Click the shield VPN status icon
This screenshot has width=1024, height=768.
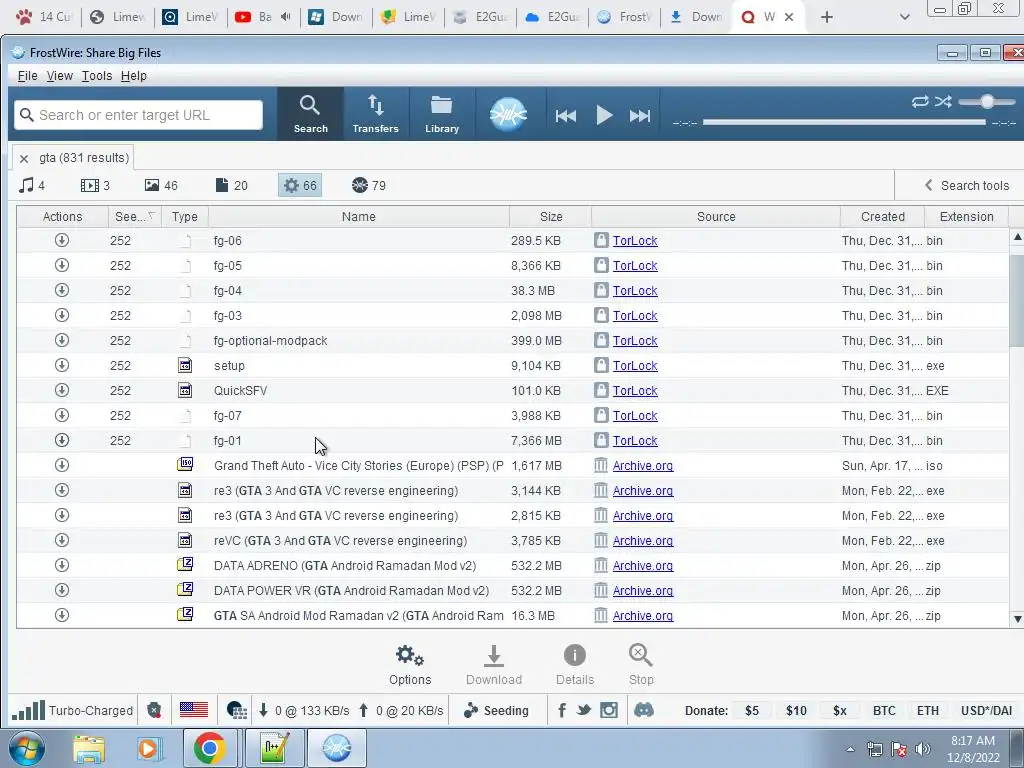coord(154,711)
